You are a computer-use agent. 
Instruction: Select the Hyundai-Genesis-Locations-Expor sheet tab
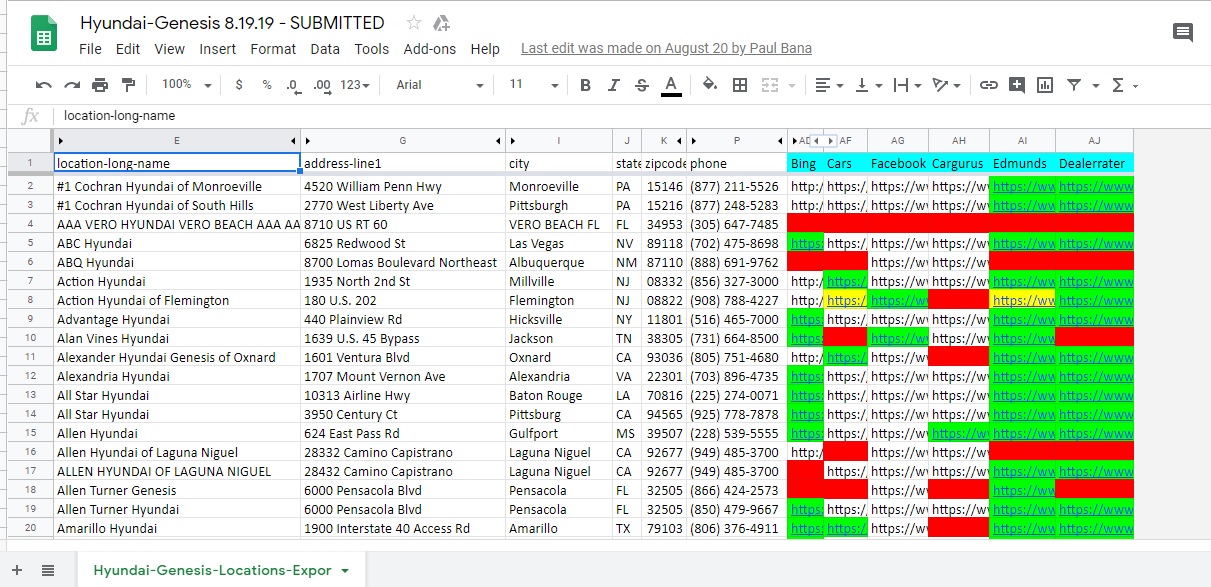point(212,570)
